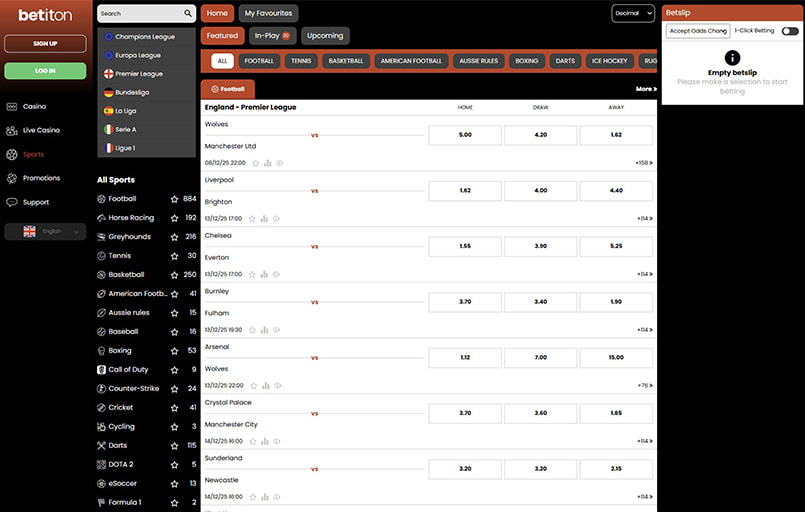Favourite Basketball with its star
Viewport: 805px width, 512px height.
point(175,275)
